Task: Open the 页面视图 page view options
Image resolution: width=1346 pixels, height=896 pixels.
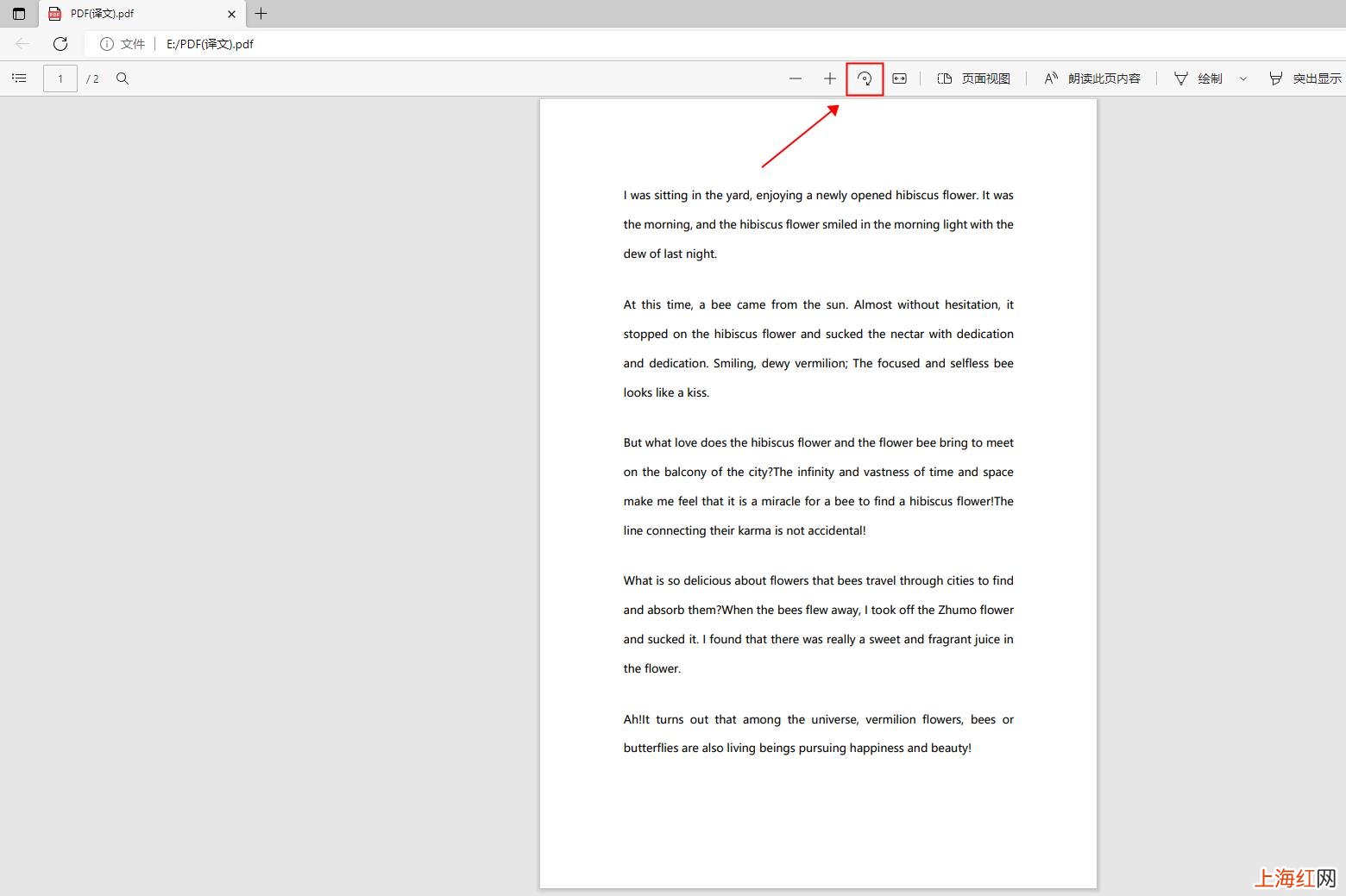Action: [974, 78]
